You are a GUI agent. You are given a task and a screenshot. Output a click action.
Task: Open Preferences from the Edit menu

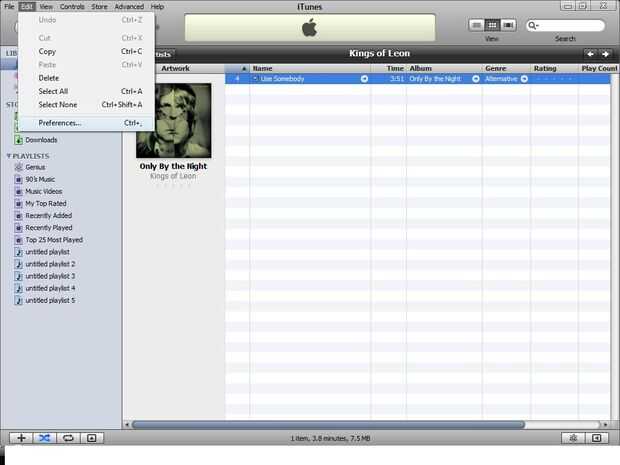tap(86, 123)
